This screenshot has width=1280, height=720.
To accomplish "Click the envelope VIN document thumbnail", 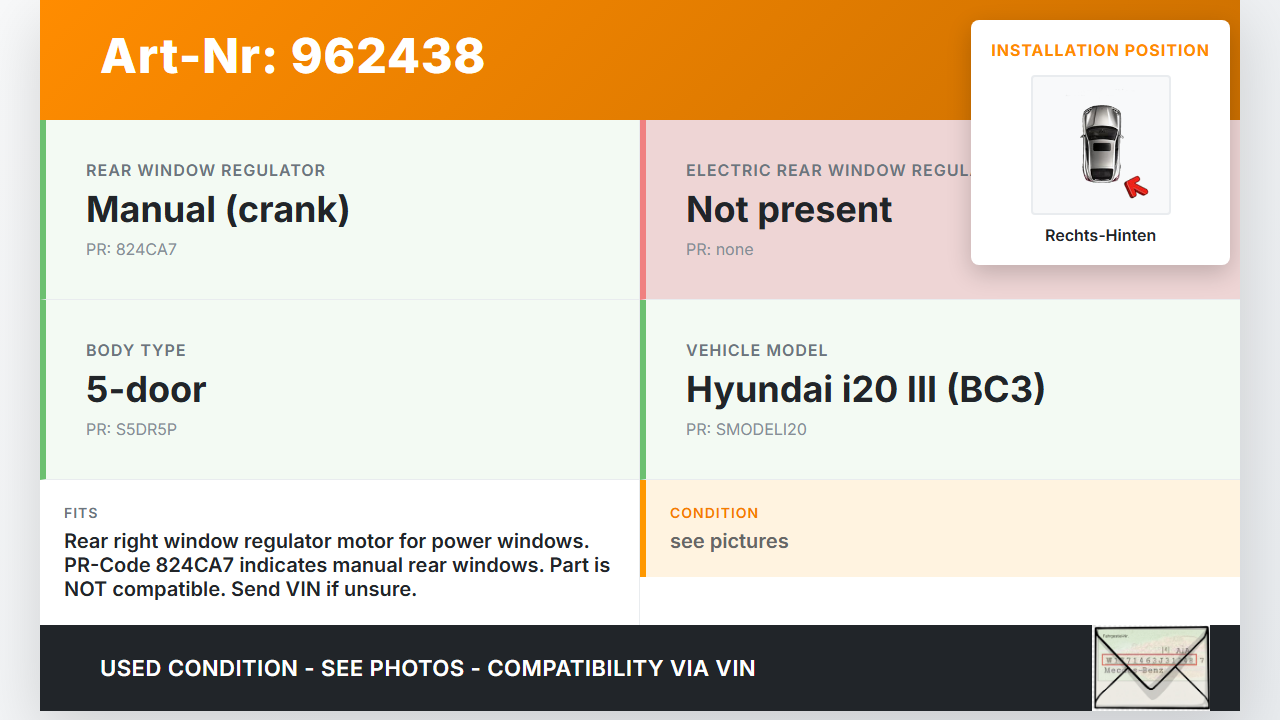I will [x=1151, y=667].
